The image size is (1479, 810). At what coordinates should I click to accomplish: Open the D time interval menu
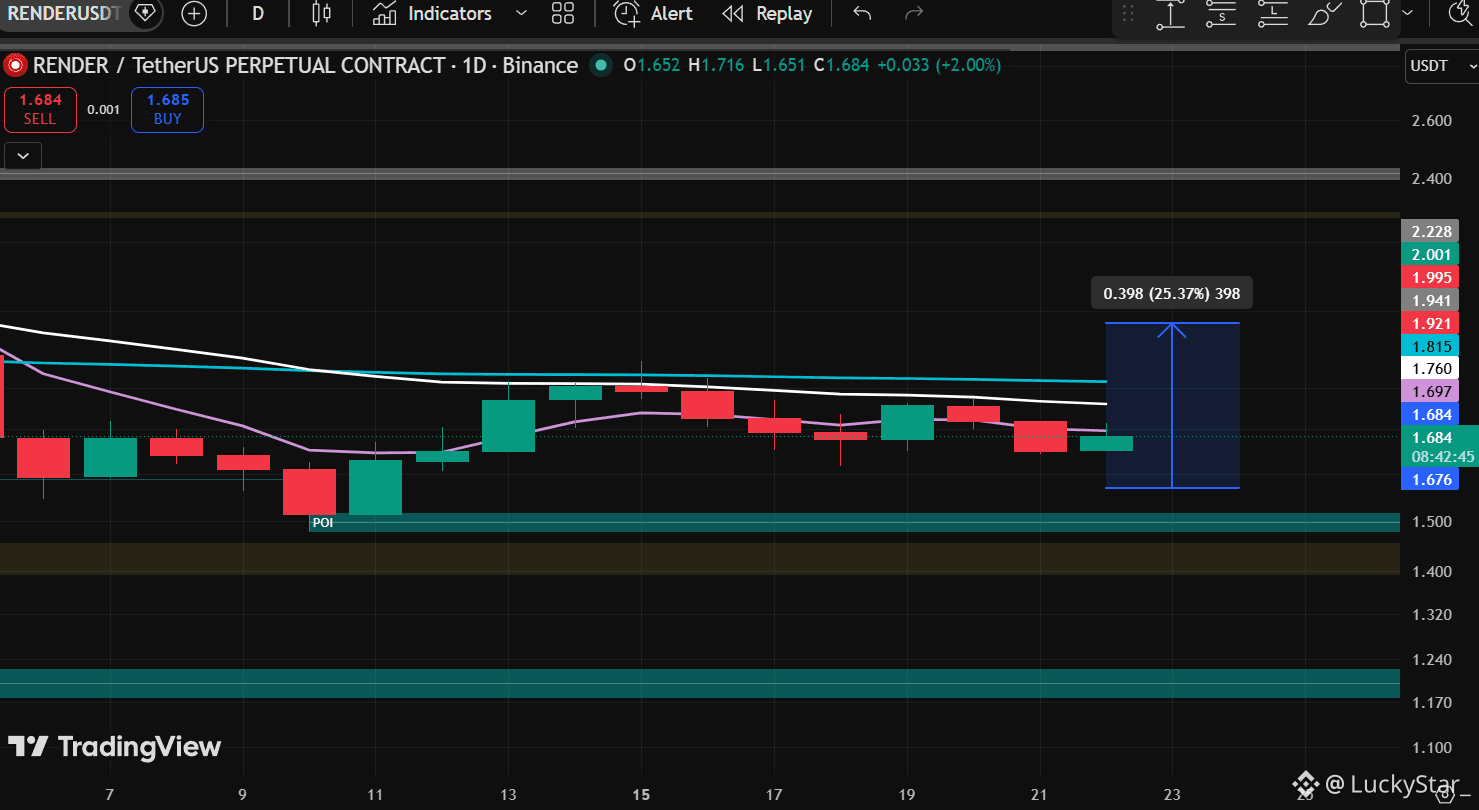(258, 14)
